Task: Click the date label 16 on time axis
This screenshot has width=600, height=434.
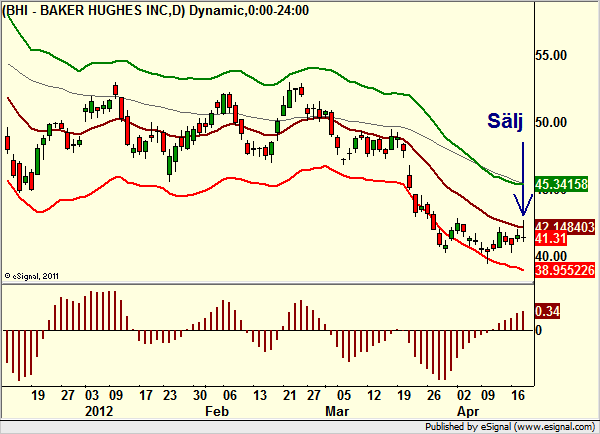Action: 517,395
